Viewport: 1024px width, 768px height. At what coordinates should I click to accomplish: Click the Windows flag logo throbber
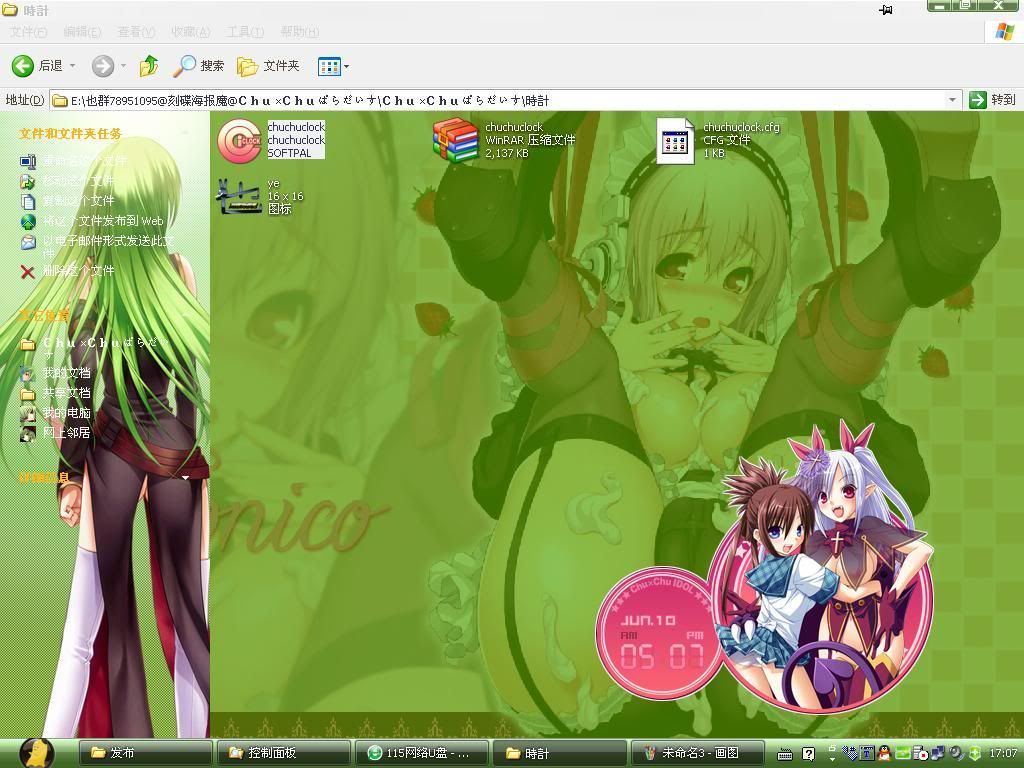click(1006, 31)
